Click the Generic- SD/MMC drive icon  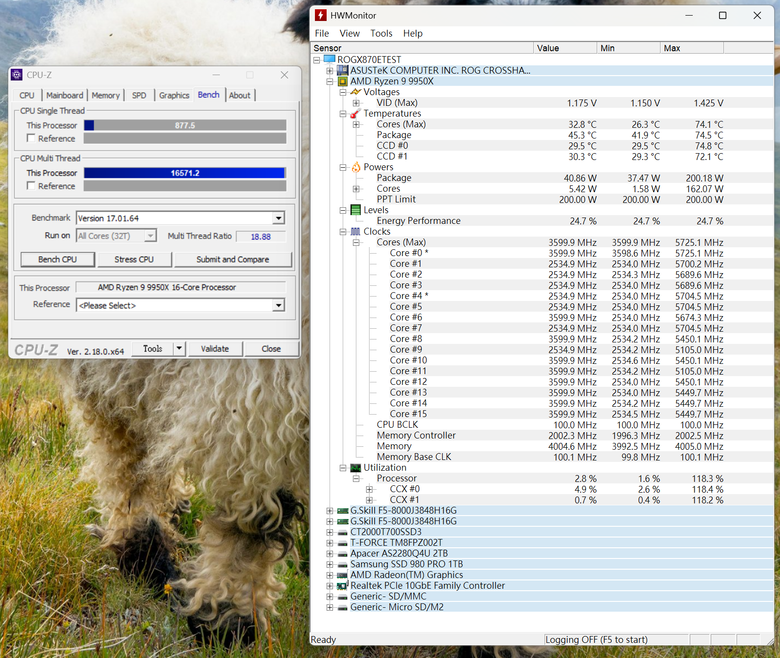[342, 596]
